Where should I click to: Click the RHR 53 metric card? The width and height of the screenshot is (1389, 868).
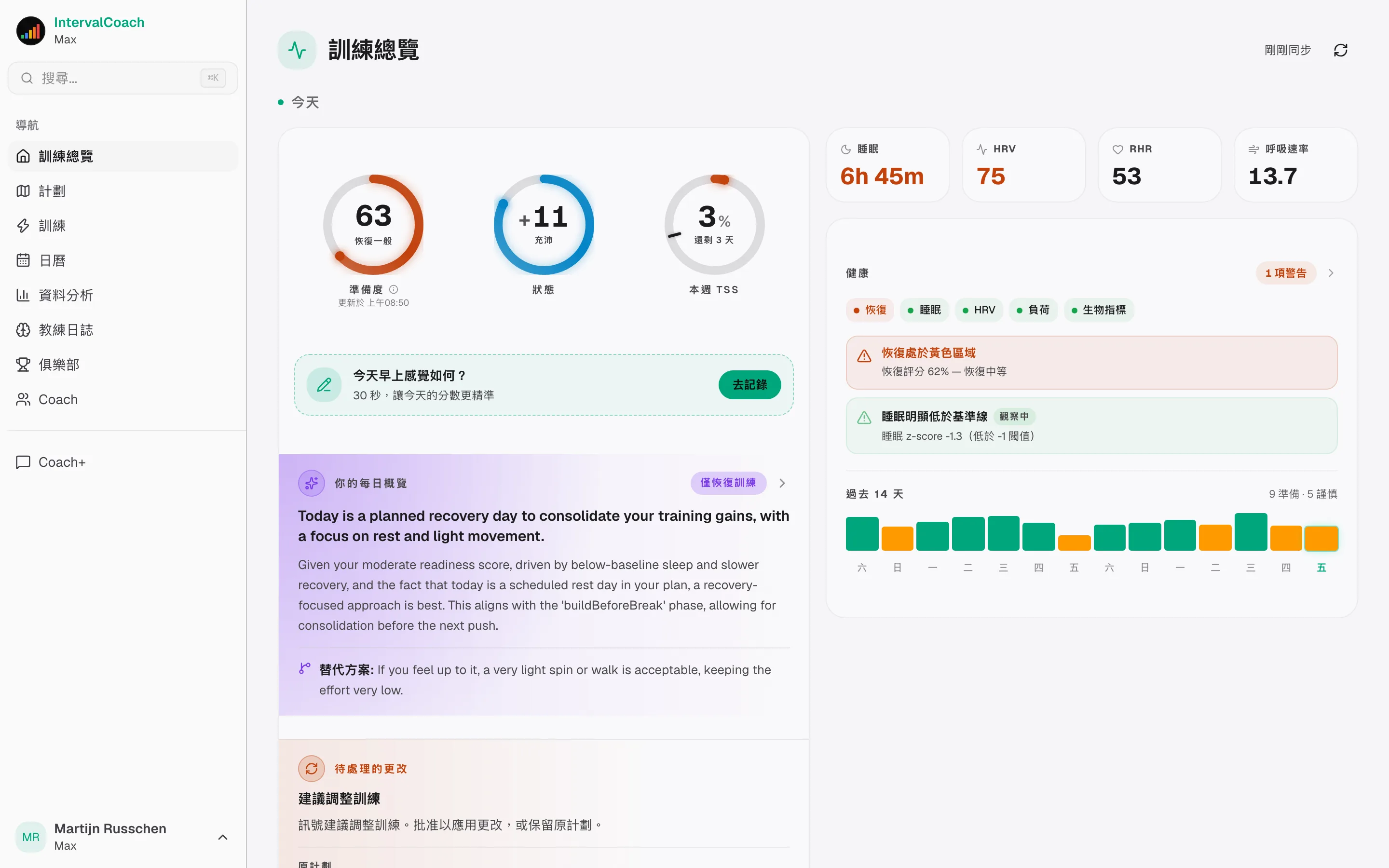[1159, 165]
